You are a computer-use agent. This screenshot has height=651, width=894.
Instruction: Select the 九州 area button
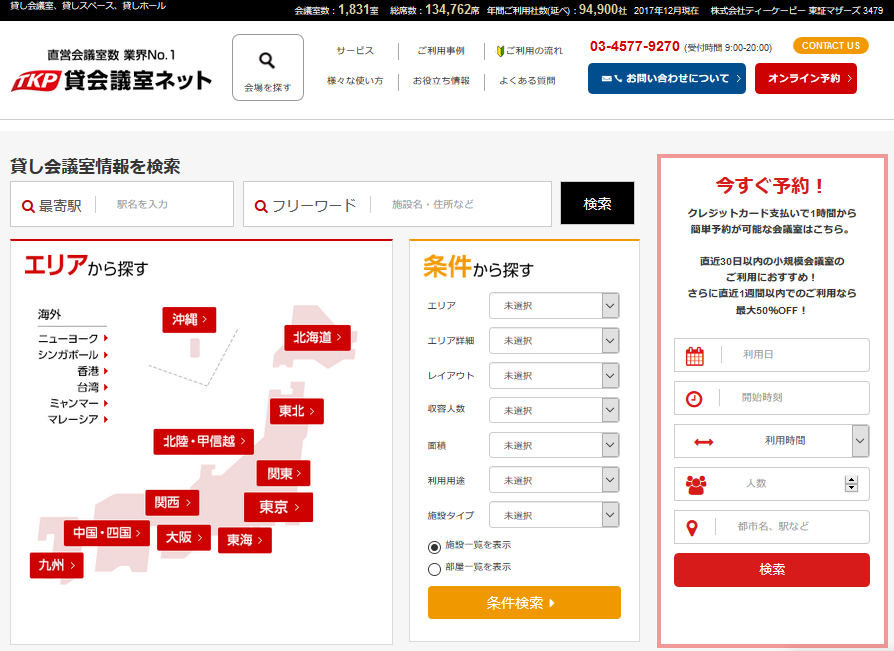coord(56,565)
